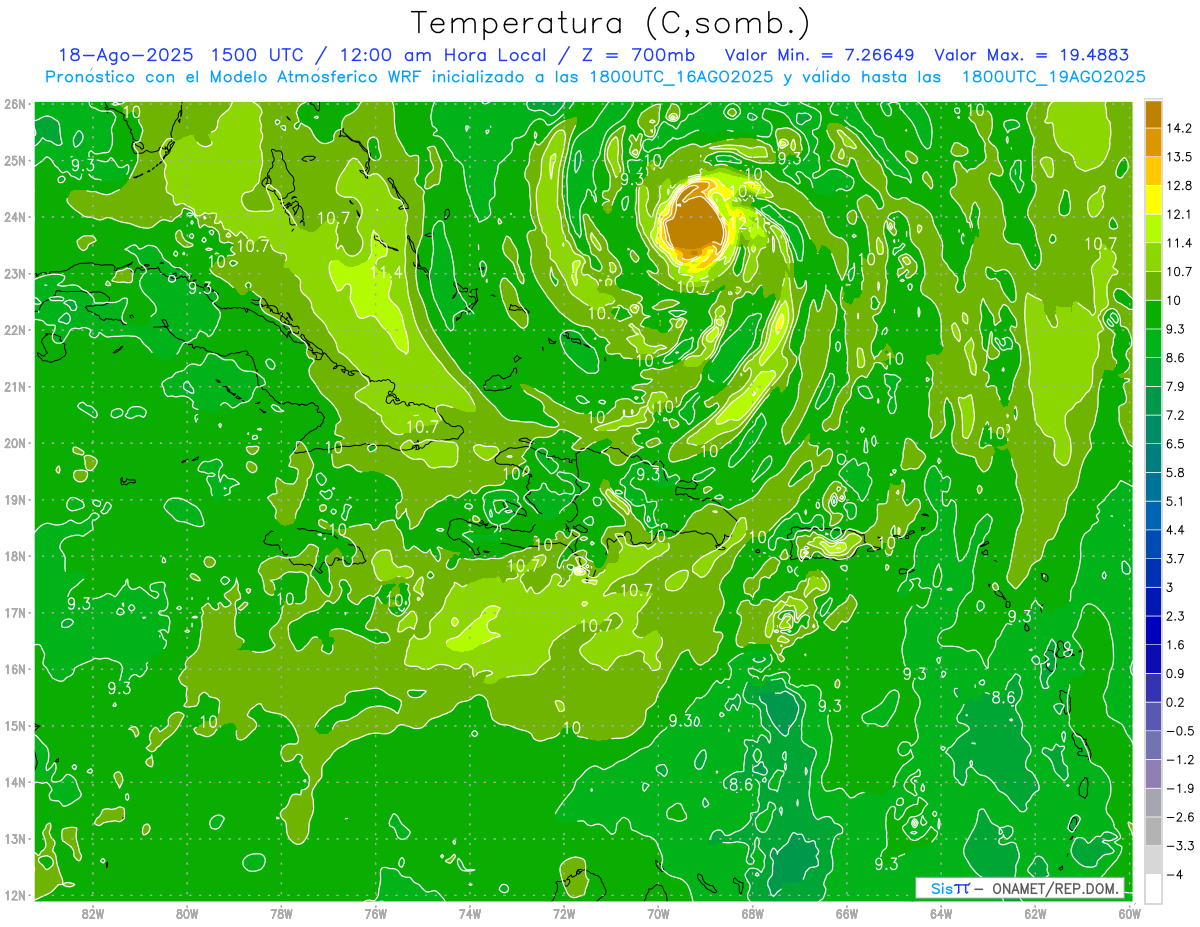
Task: Click the '14N' latitude axis label
Action: [x=15, y=782]
